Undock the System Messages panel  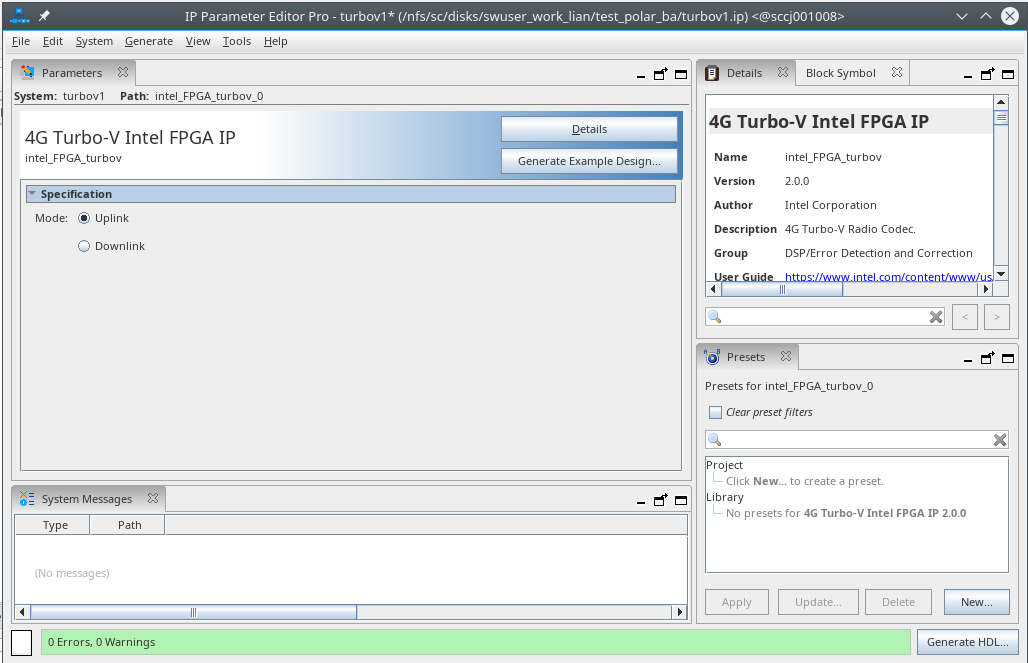(660, 500)
